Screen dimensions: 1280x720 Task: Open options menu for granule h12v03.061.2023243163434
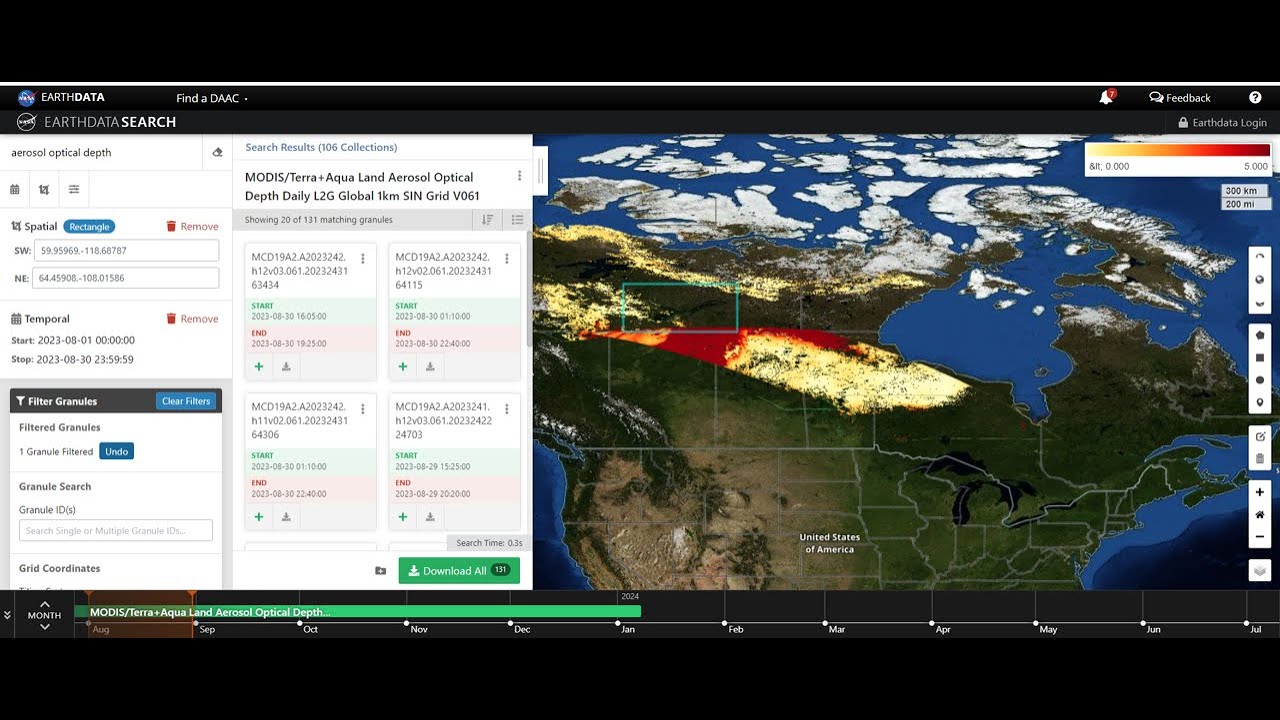tap(363, 258)
